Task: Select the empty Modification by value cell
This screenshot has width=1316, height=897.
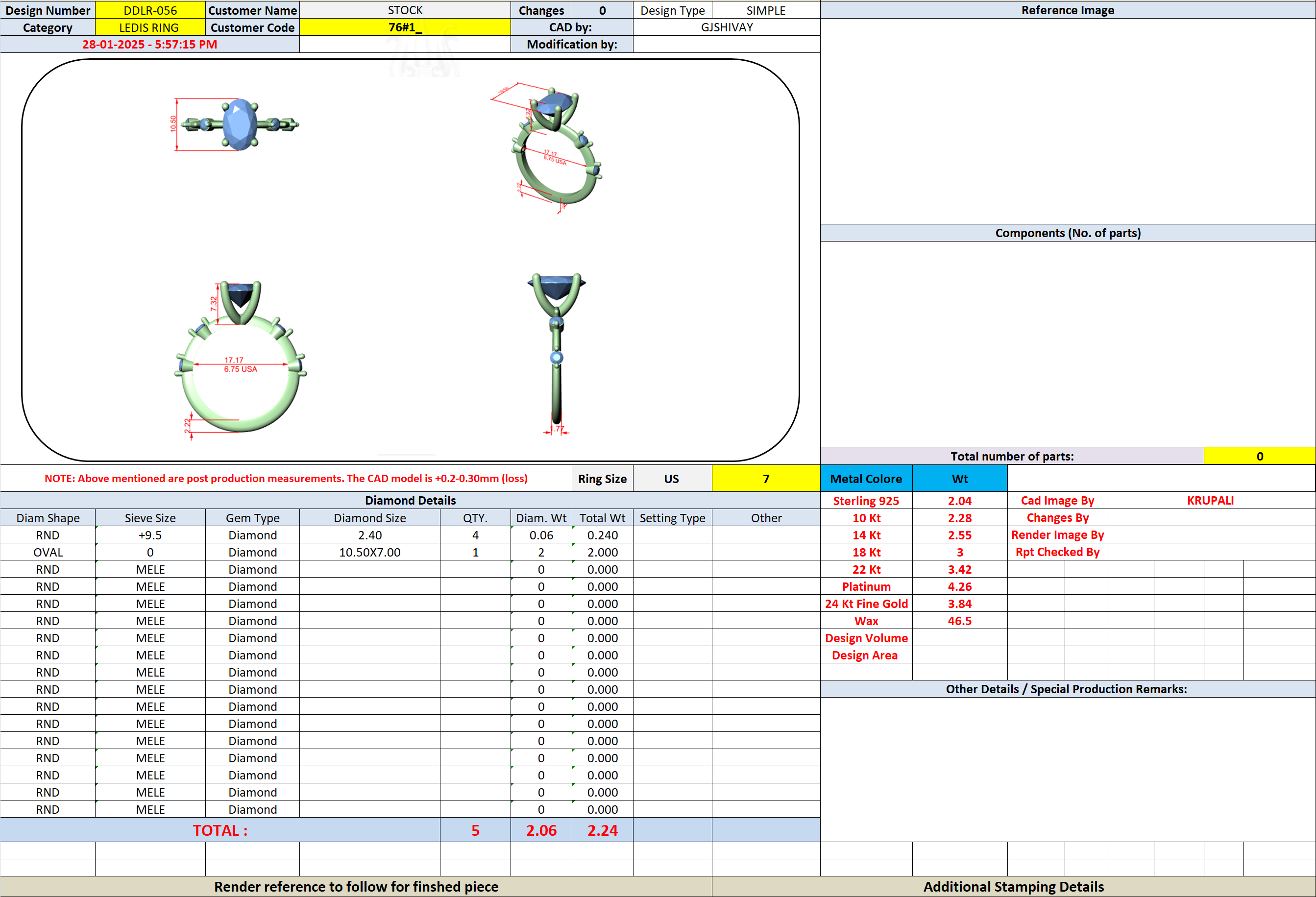Action: pyautogui.click(x=727, y=44)
